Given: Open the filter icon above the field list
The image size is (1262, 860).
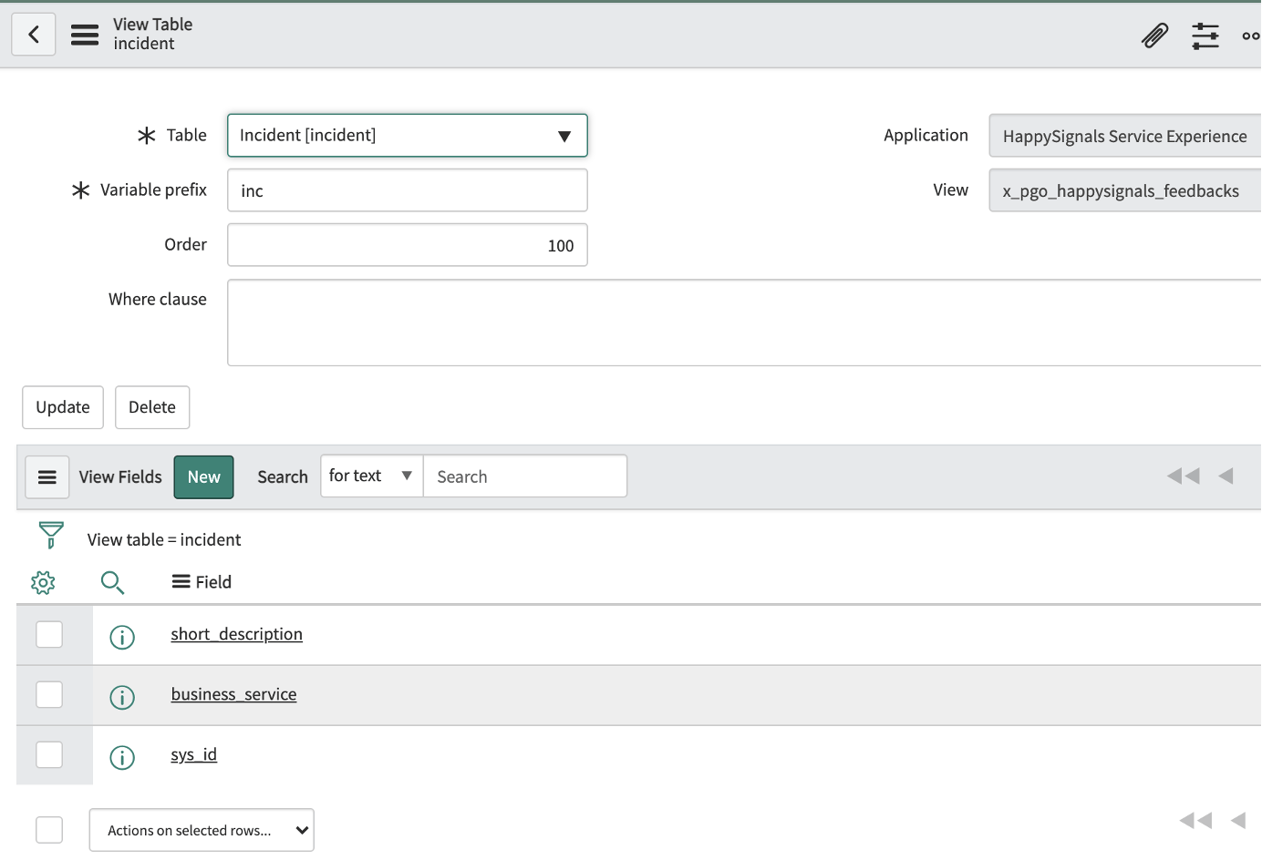Looking at the screenshot, I should click(x=49, y=536).
